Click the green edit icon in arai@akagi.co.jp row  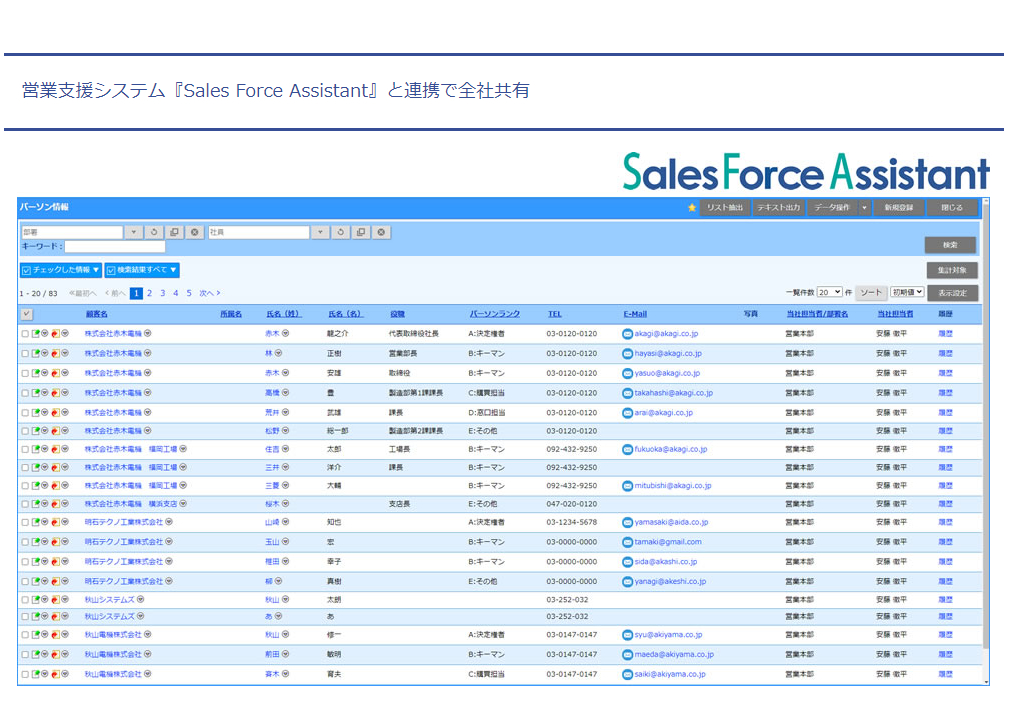coord(36,412)
